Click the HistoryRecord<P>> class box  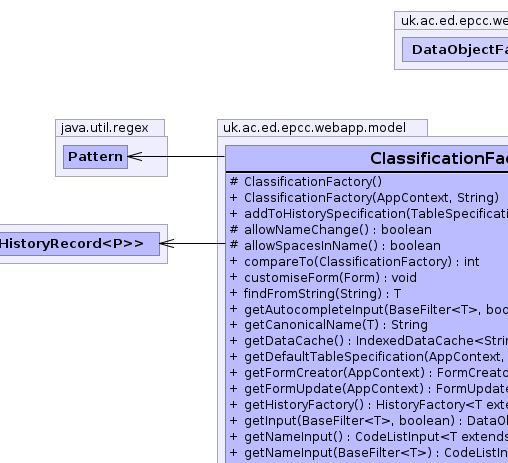[x=80, y=244]
